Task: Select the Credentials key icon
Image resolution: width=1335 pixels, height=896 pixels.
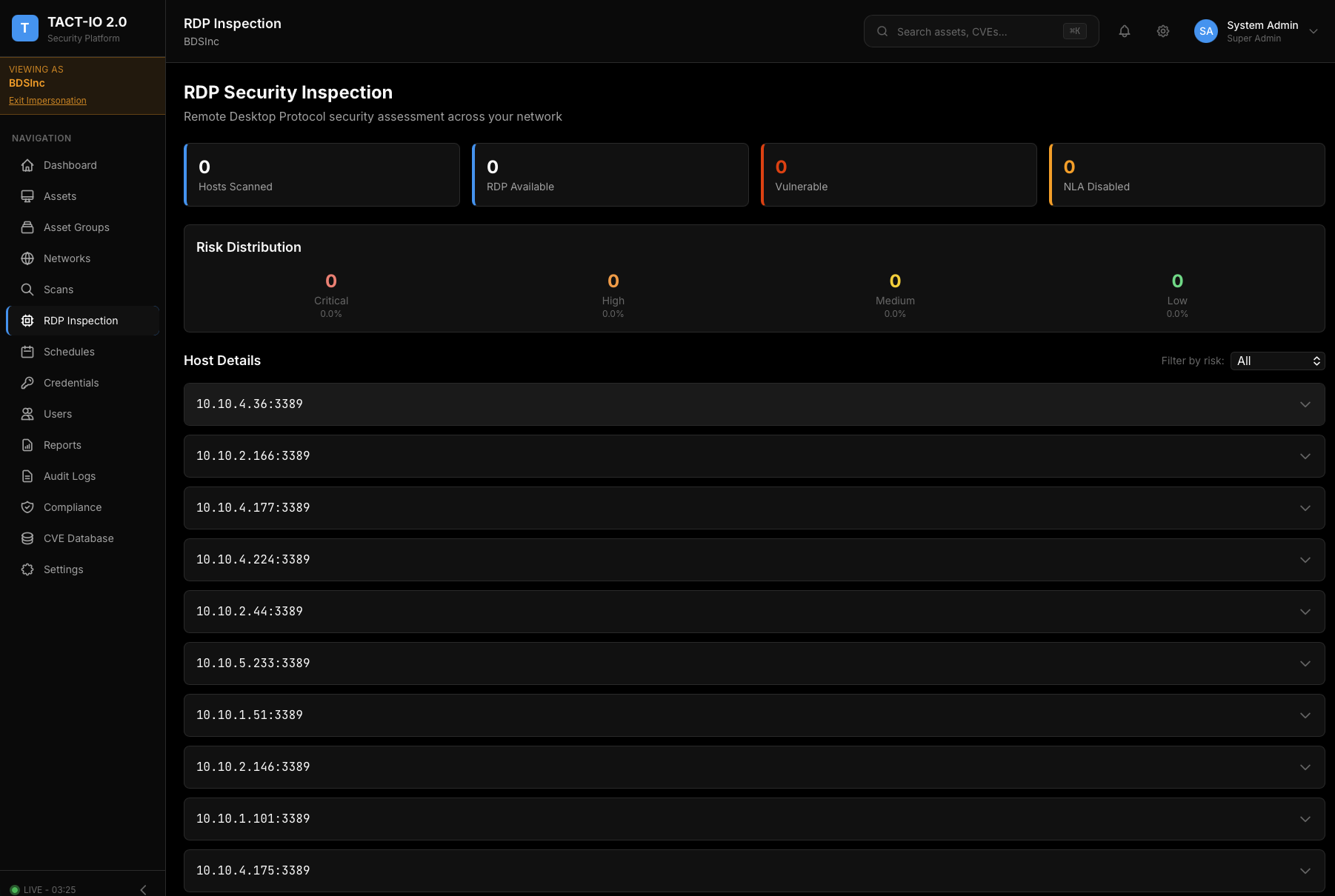Action: click(x=27, y=383)
